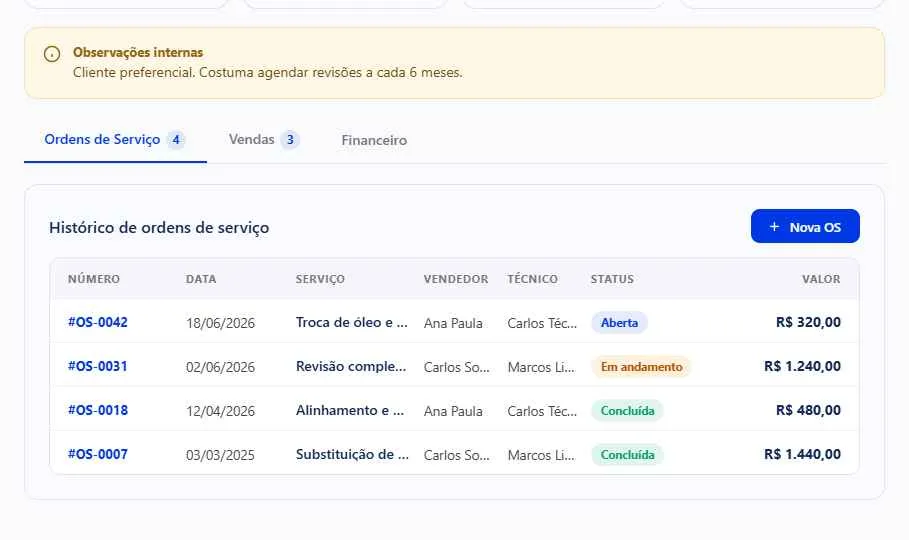Open order #OS-0018

[x=97, y=411]
